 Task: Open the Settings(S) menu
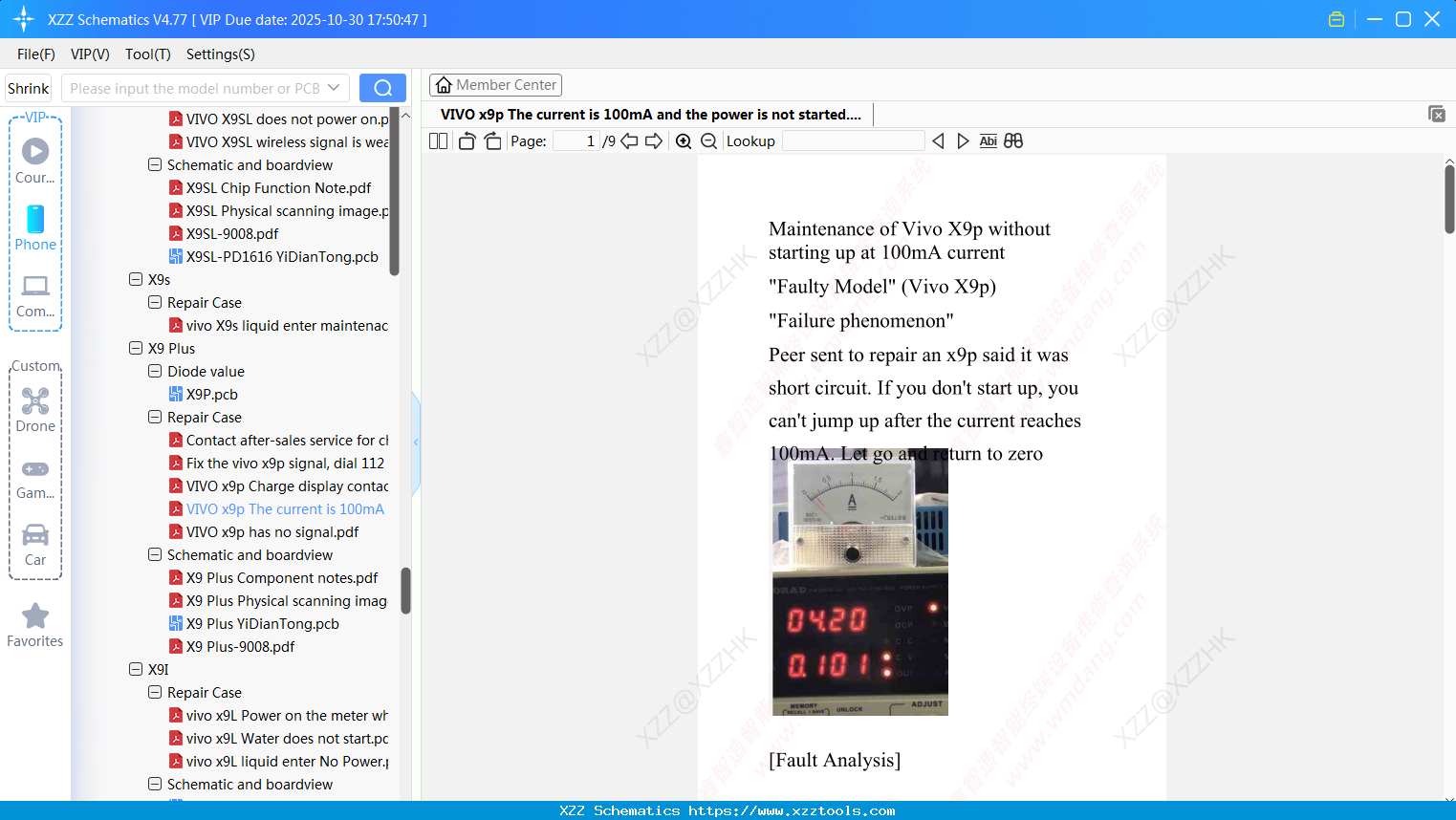pyautogui.click(x=220, y=54)
